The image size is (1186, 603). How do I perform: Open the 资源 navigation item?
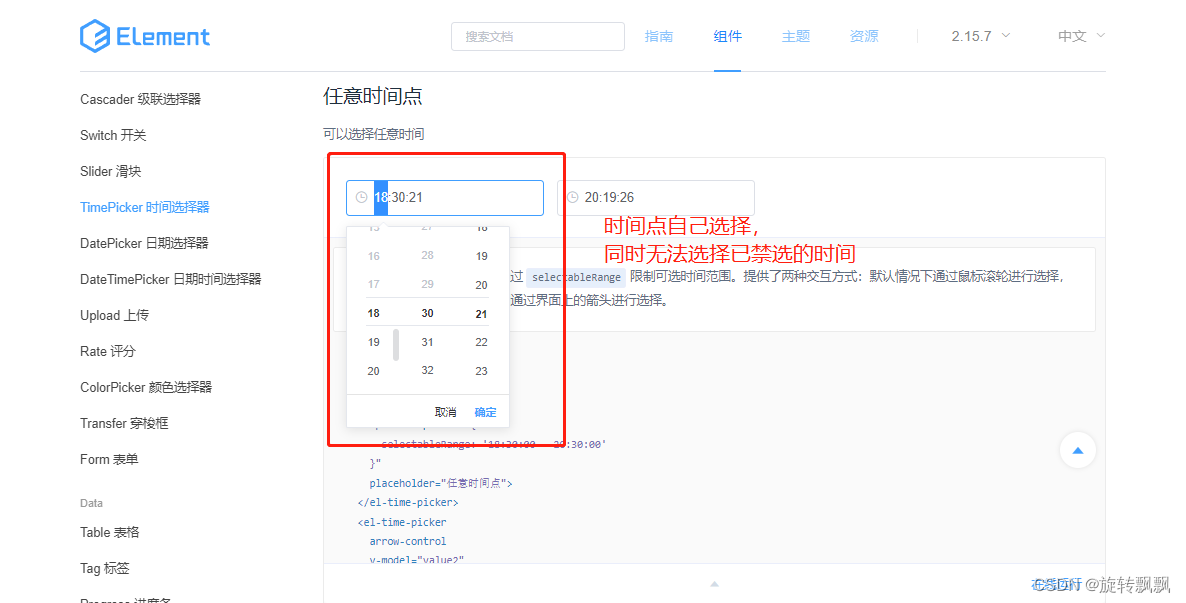coord(863,36)
